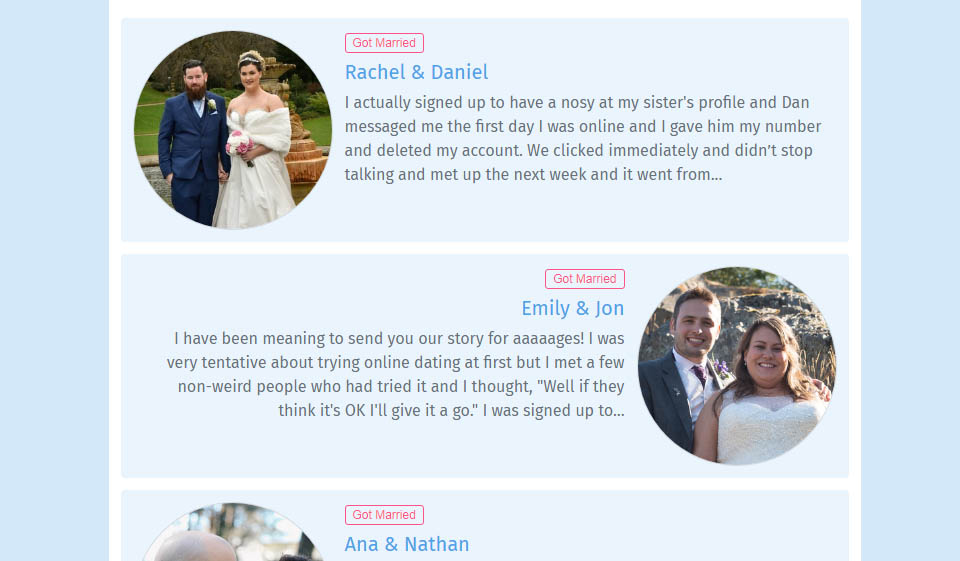The height and width of the screenshot is (561, 960).
Task: Click the groom's purple tie in Emily's photo
Action: 700,374
